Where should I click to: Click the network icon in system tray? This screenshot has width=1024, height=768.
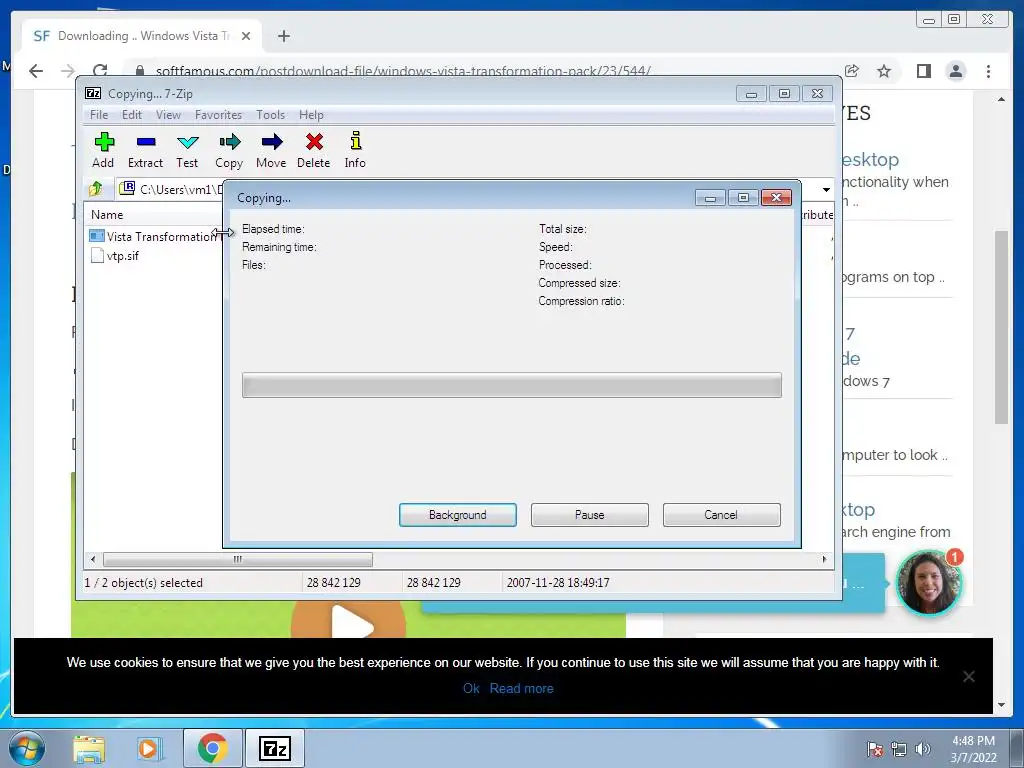[899, 749]
